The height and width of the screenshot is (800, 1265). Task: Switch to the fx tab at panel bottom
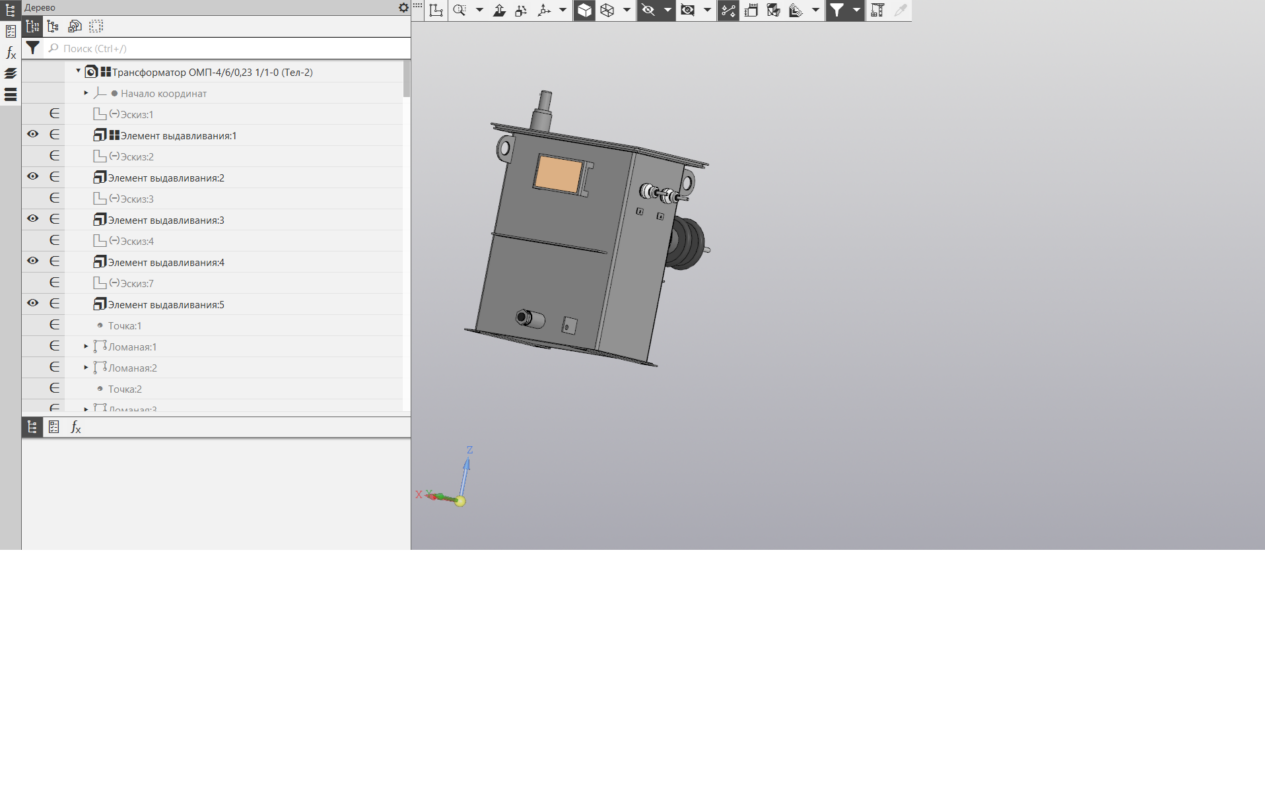tap(76, 427)
